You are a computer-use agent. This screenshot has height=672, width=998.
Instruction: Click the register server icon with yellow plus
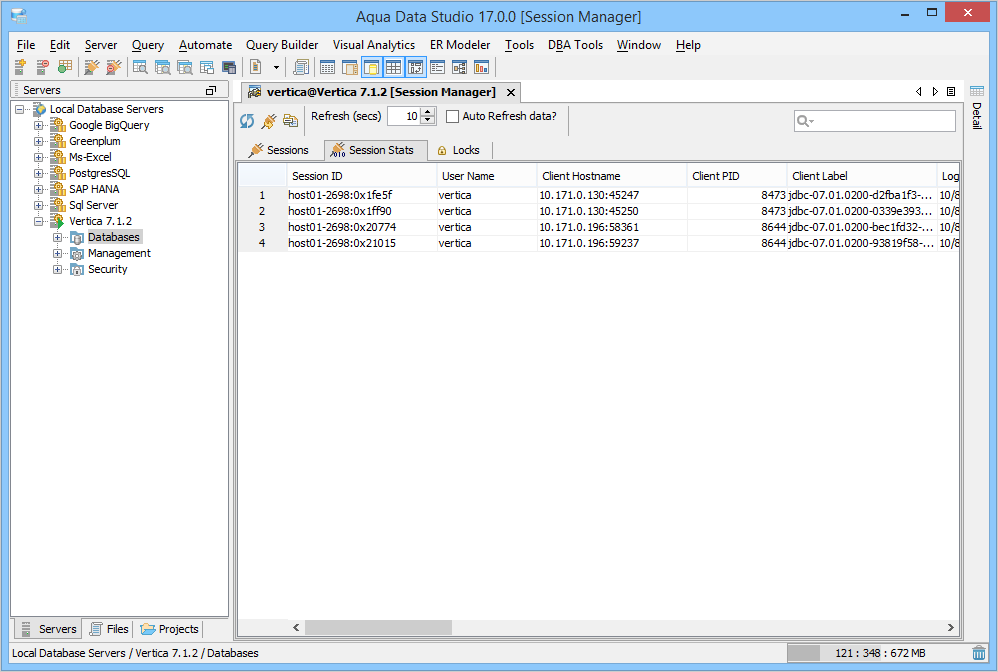point(20,67)
